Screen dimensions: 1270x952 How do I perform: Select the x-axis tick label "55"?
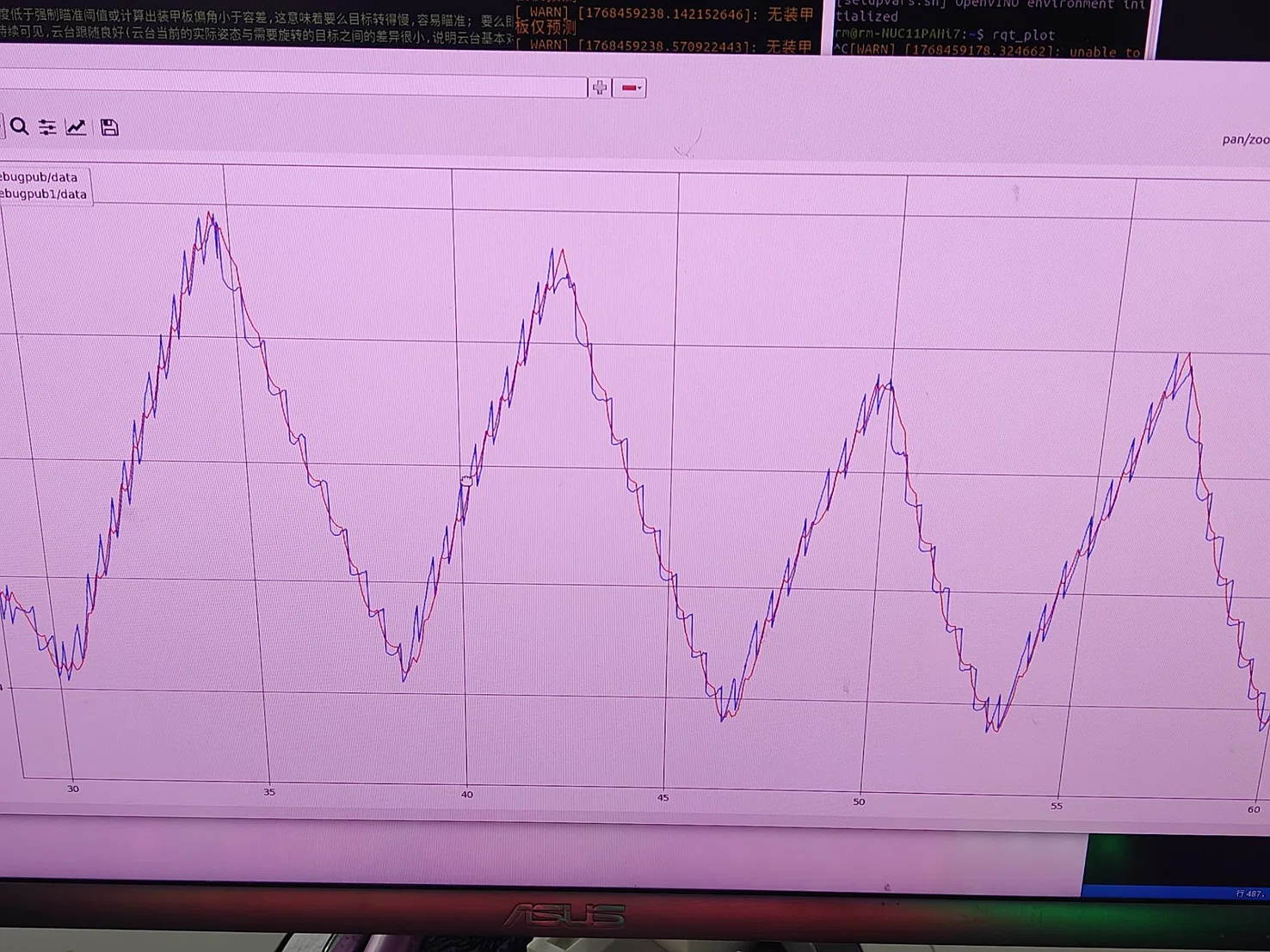1056,806
